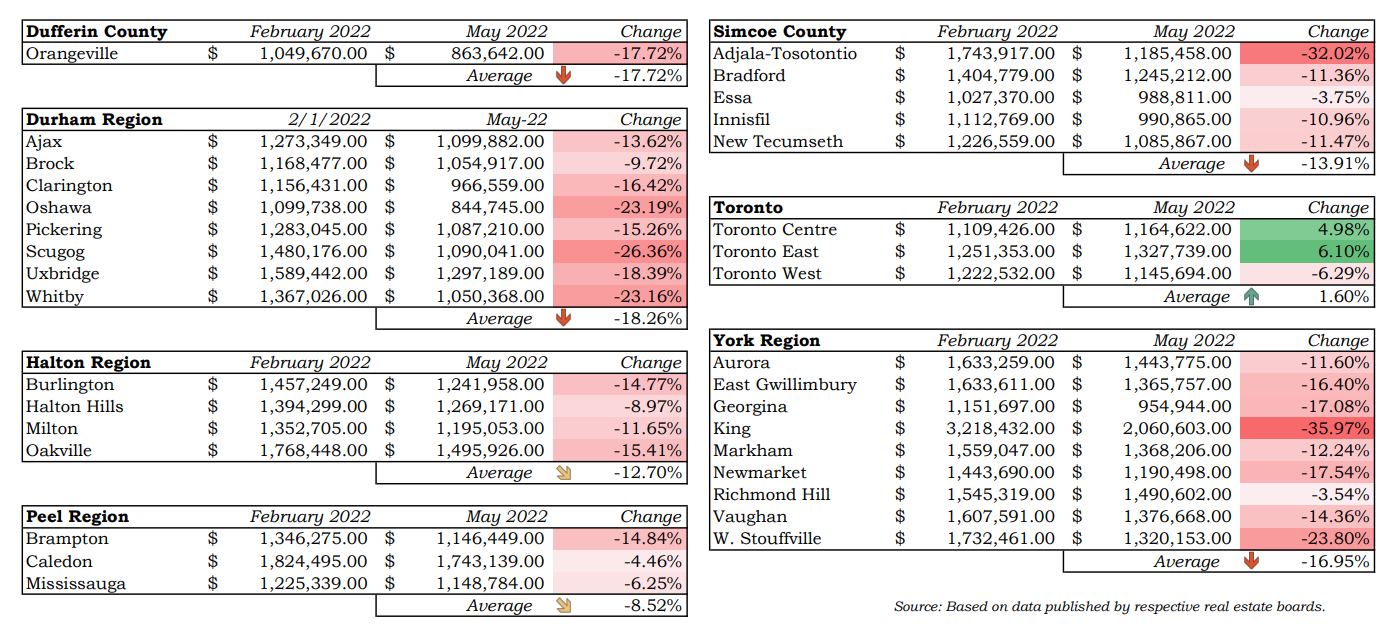Click the green up arrow in Toronto average

tap(1251, 296)
